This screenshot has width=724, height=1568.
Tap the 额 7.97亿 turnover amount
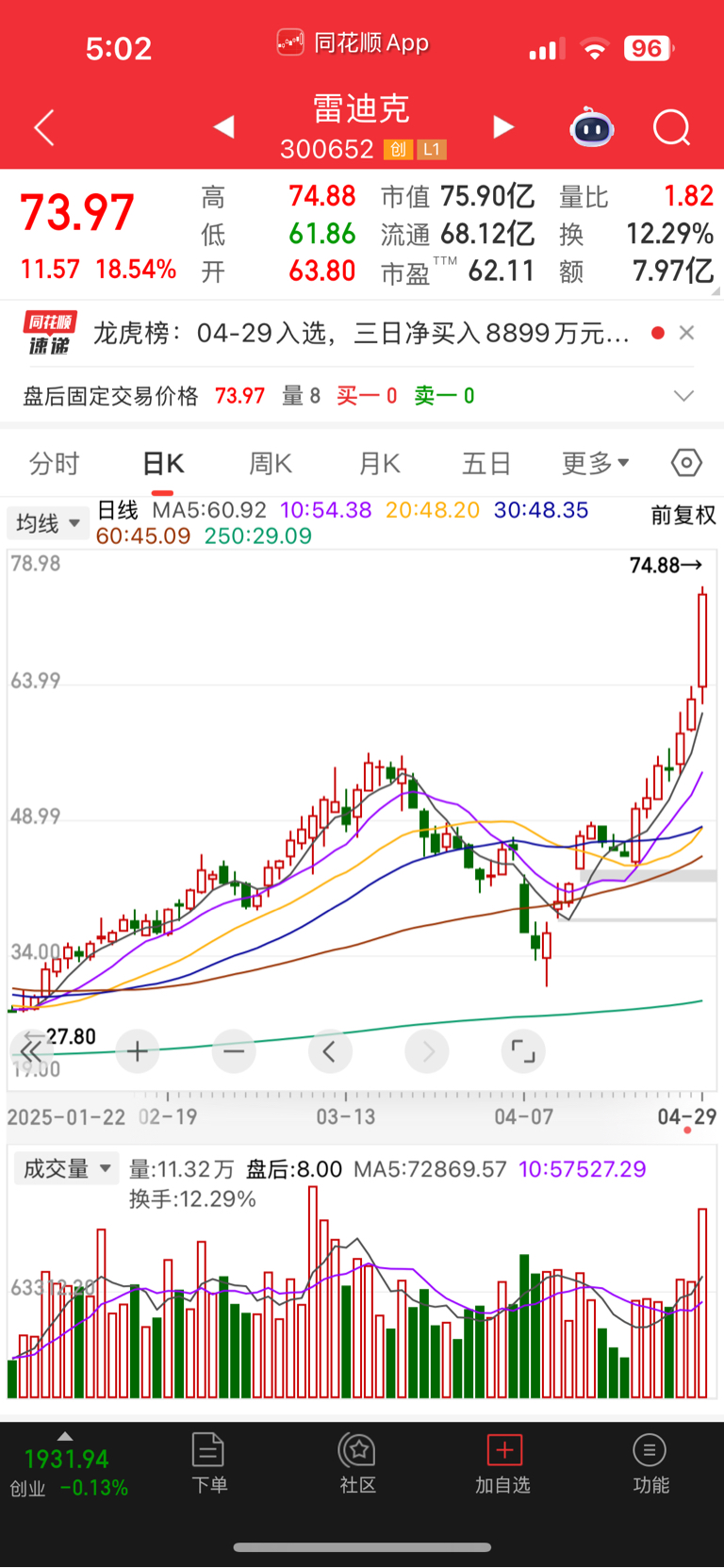click(672, 272)
